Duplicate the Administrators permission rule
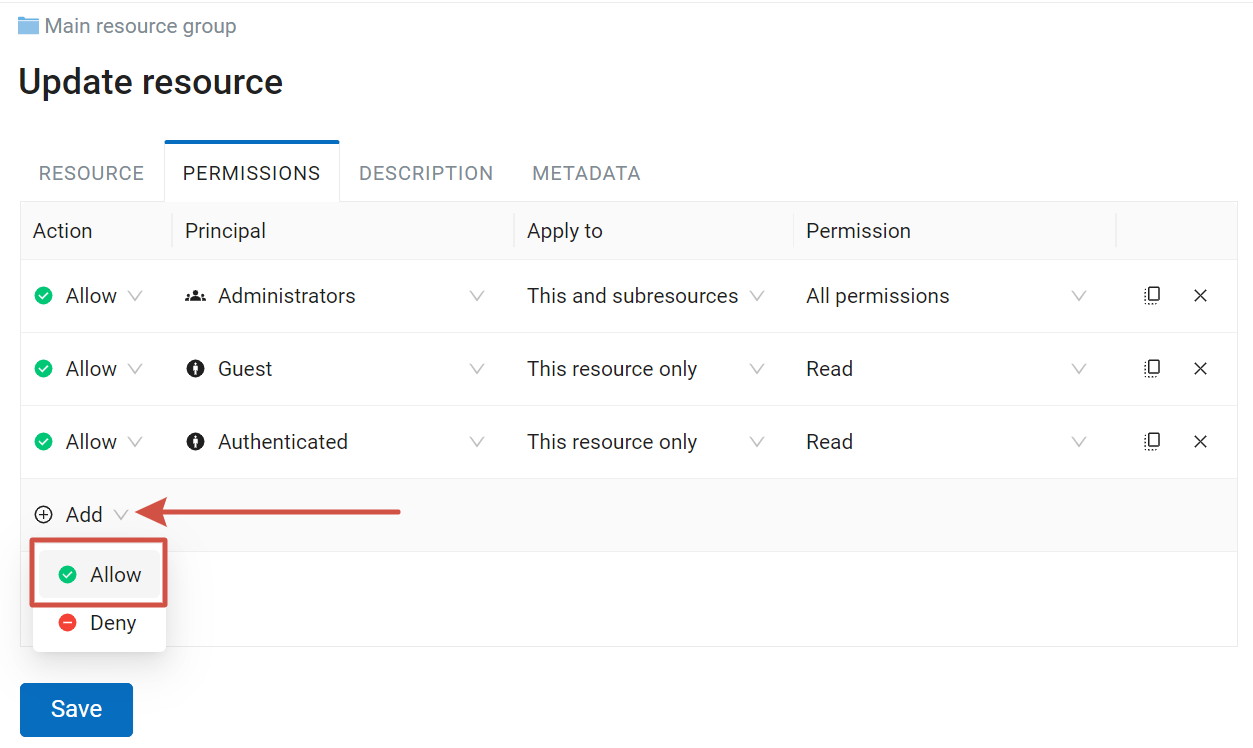Image resolution: width=1253 pixels, height=748 pixels. [1152, 296]
